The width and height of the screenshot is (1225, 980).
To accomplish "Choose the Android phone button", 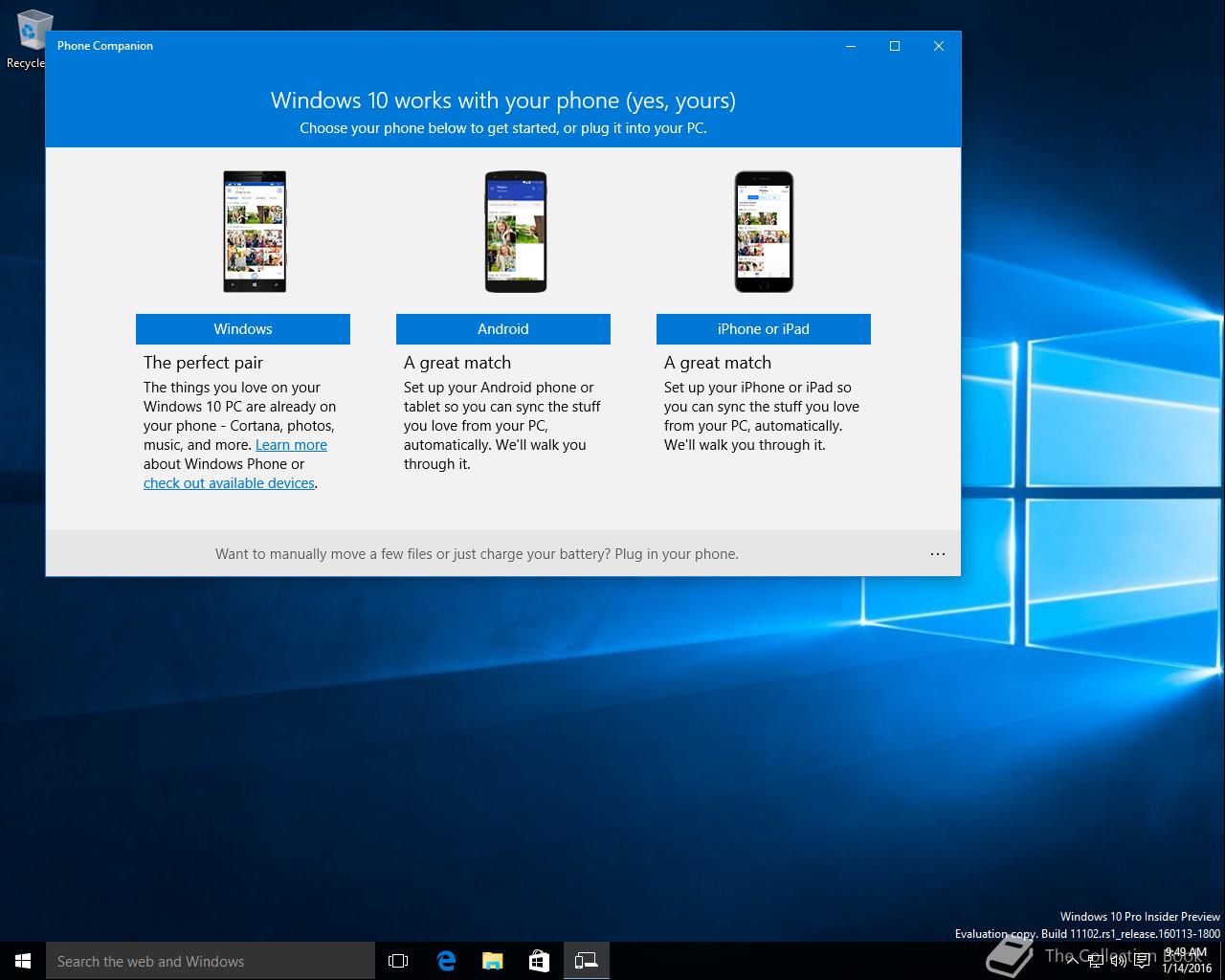I will [503, 329].
